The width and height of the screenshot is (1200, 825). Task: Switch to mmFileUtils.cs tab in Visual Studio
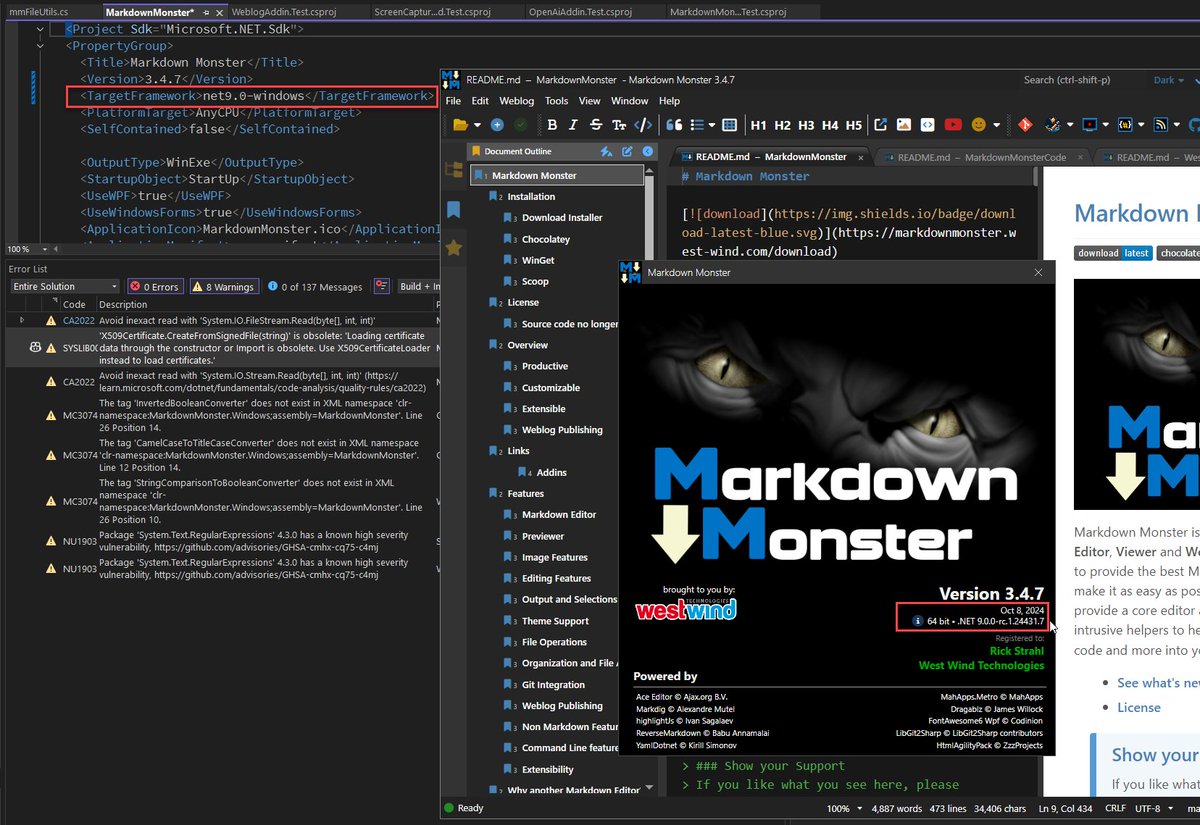click(38, 11)
